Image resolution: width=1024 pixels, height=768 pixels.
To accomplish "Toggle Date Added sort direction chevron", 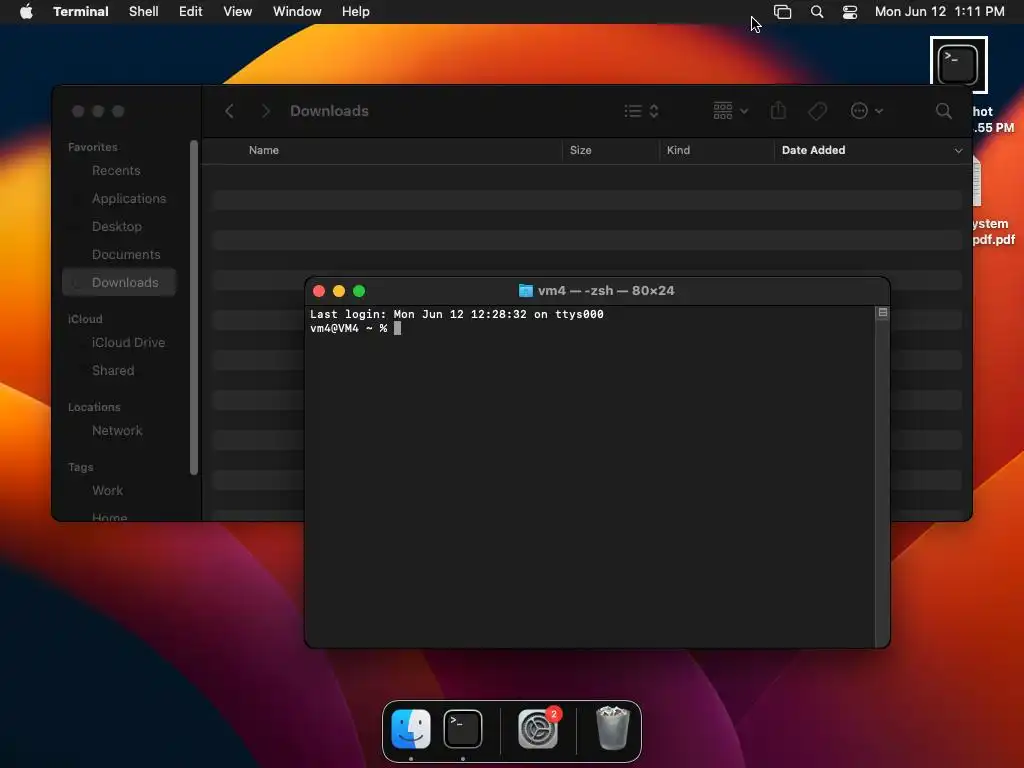I will (958, 151).
